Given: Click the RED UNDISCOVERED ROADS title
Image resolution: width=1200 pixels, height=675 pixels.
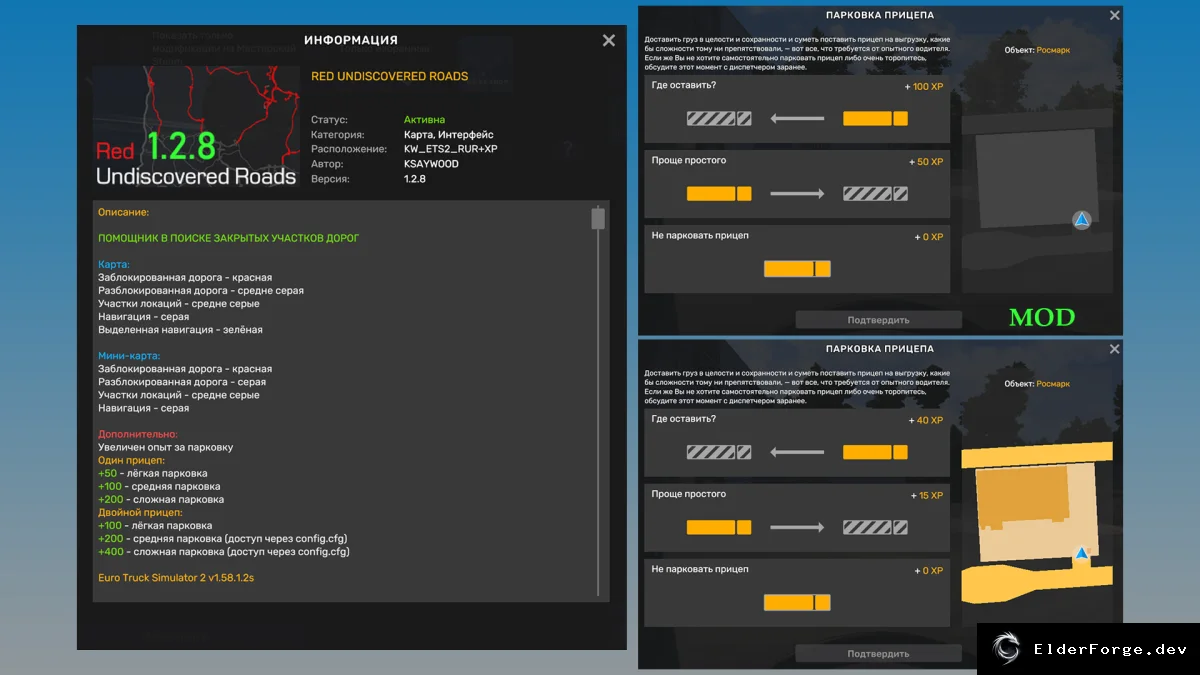Looking at the screenshot, I should pos(390,76).
